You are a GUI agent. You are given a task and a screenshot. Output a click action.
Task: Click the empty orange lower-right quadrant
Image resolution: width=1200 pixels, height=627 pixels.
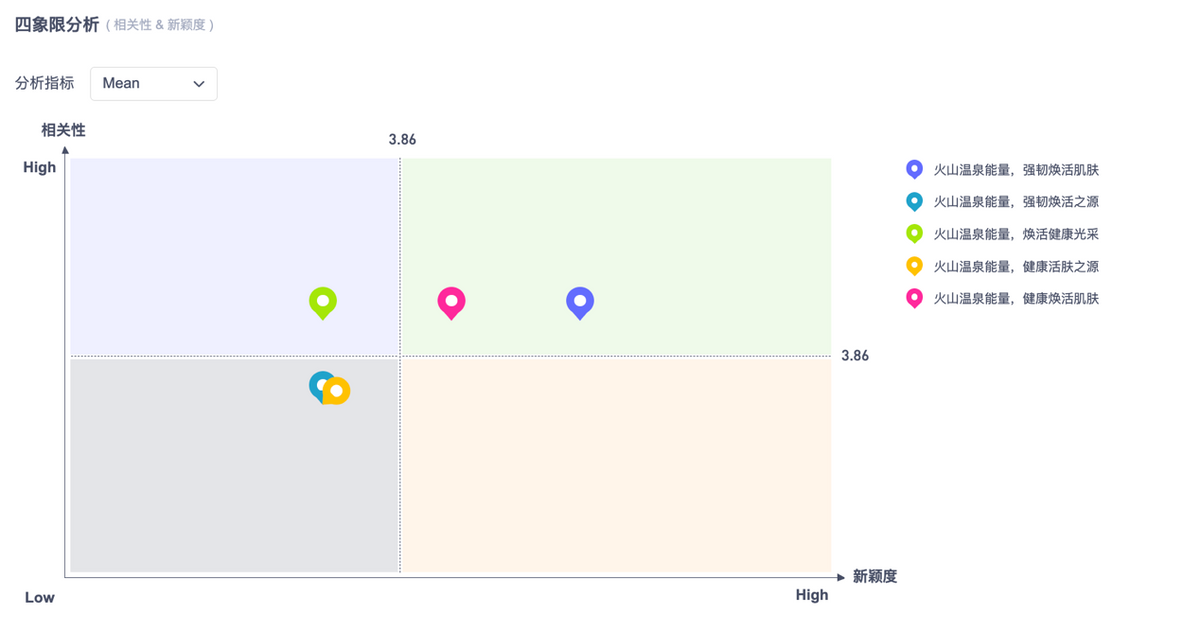click(616, 465)
